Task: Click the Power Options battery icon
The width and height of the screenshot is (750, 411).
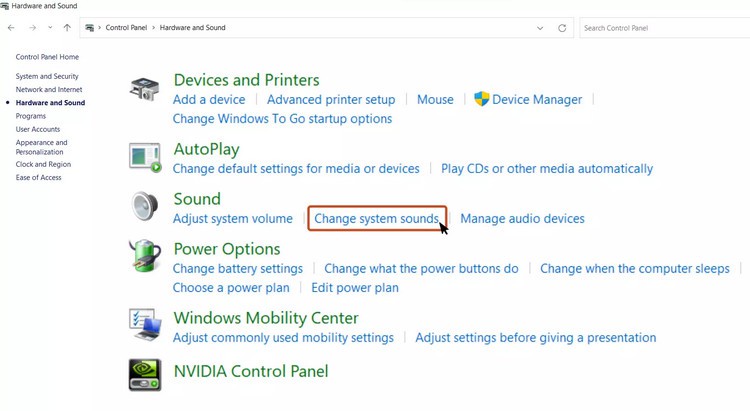Action: [x=145, y=256]
